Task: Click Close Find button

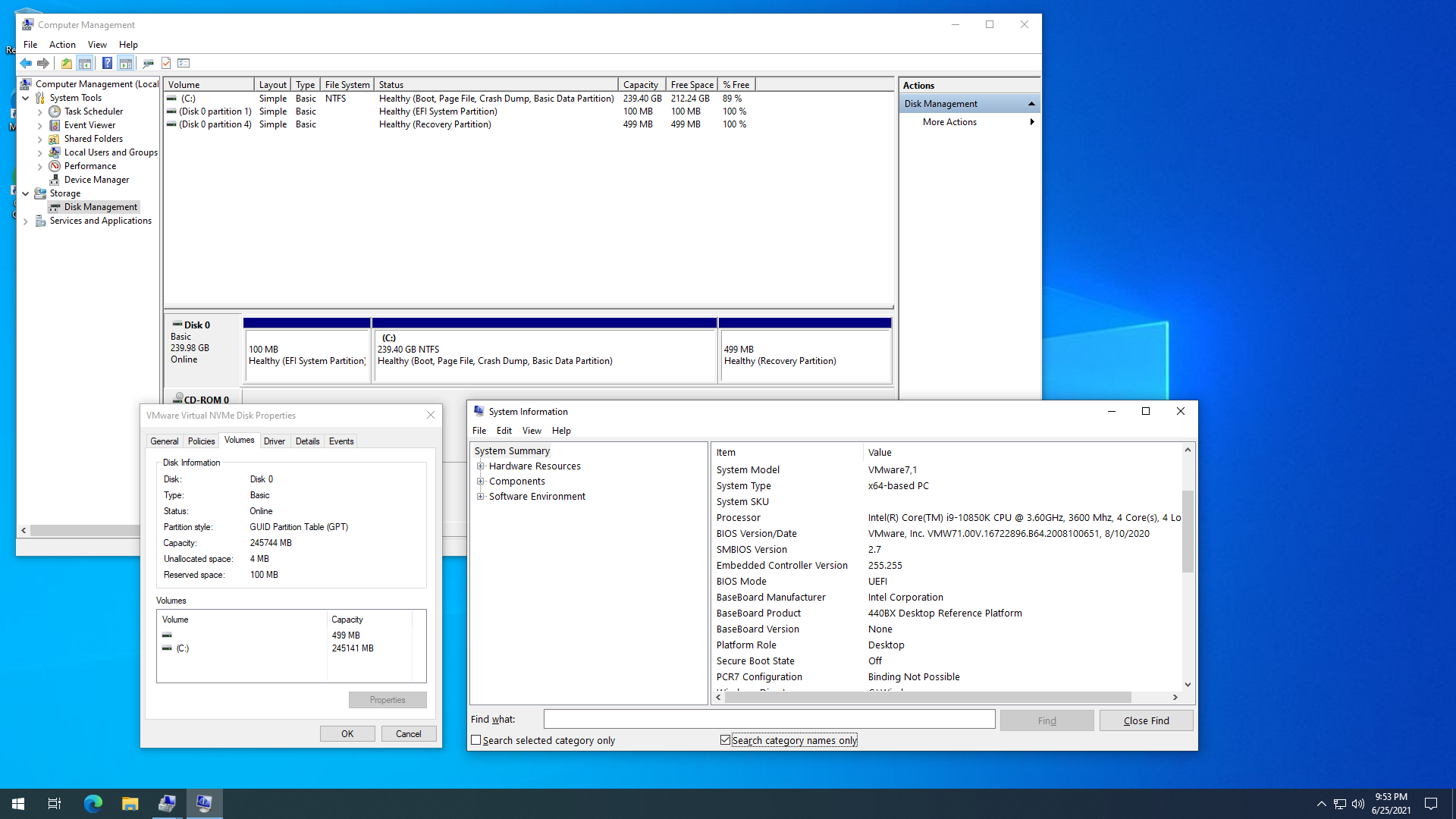Action: (x=1147, y=720)
